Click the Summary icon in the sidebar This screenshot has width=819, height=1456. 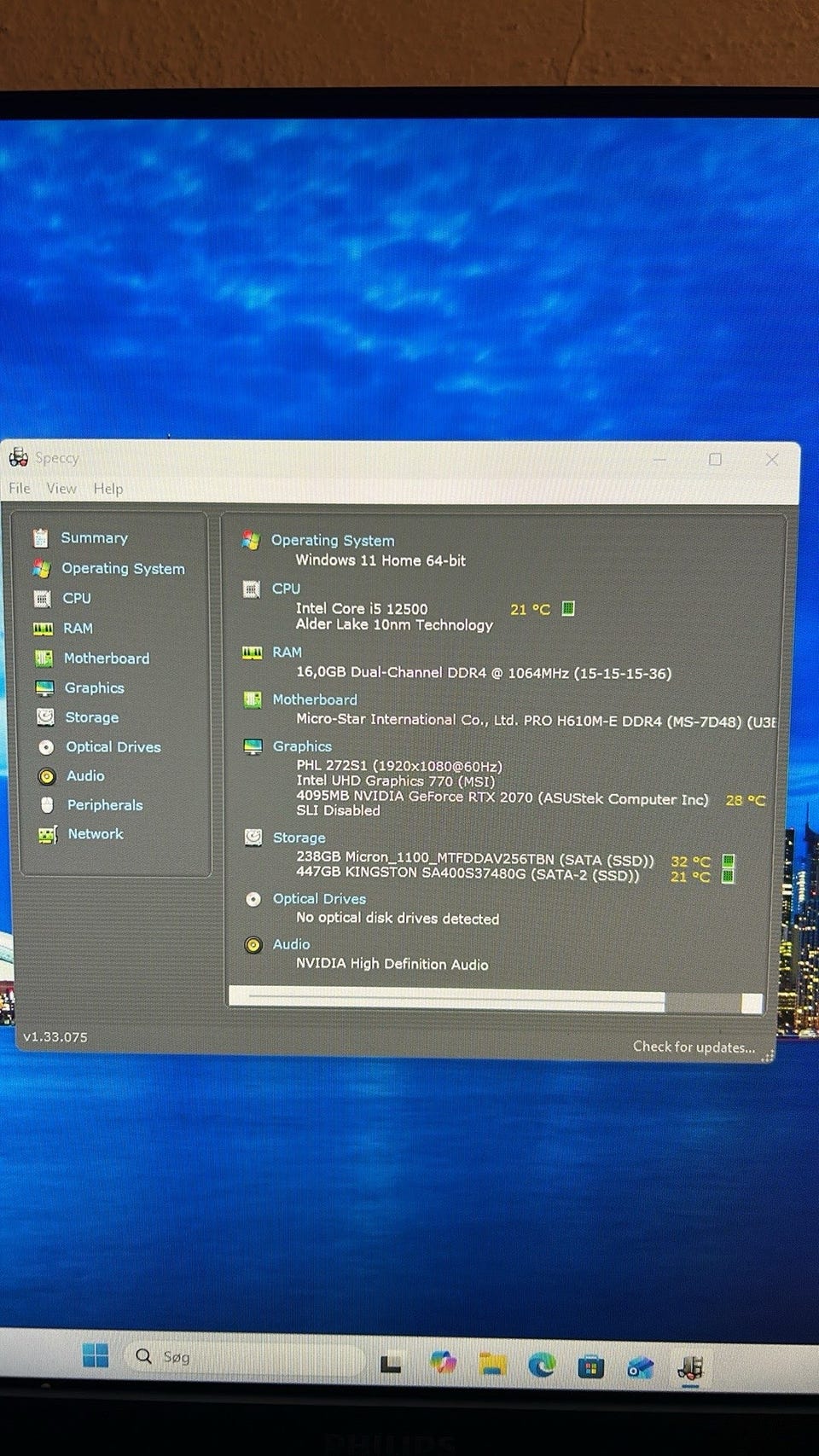pyautogui.click(x=40, y=538)
